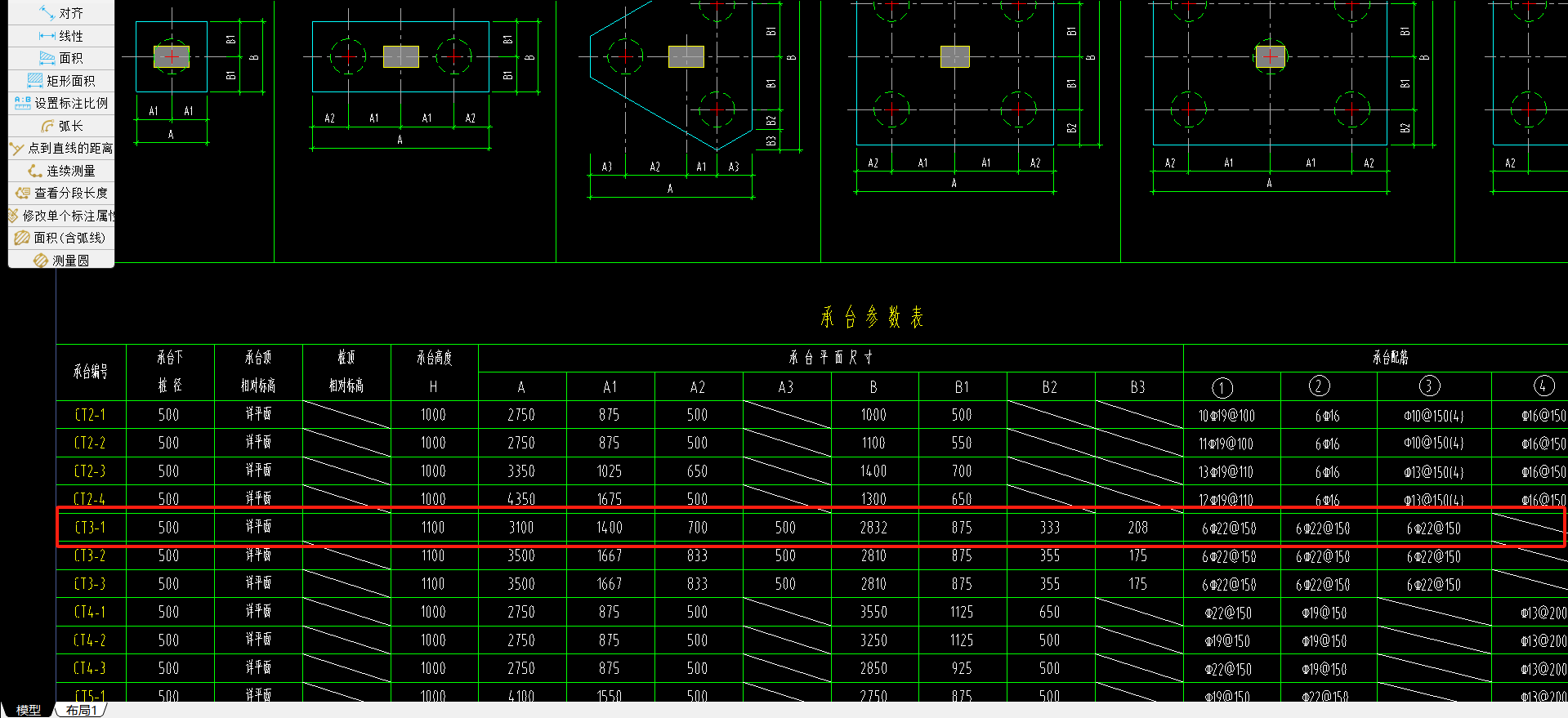1568x718 pixels.
Task: Click the circled 3 rebar column header
Action: point(1428,386)
